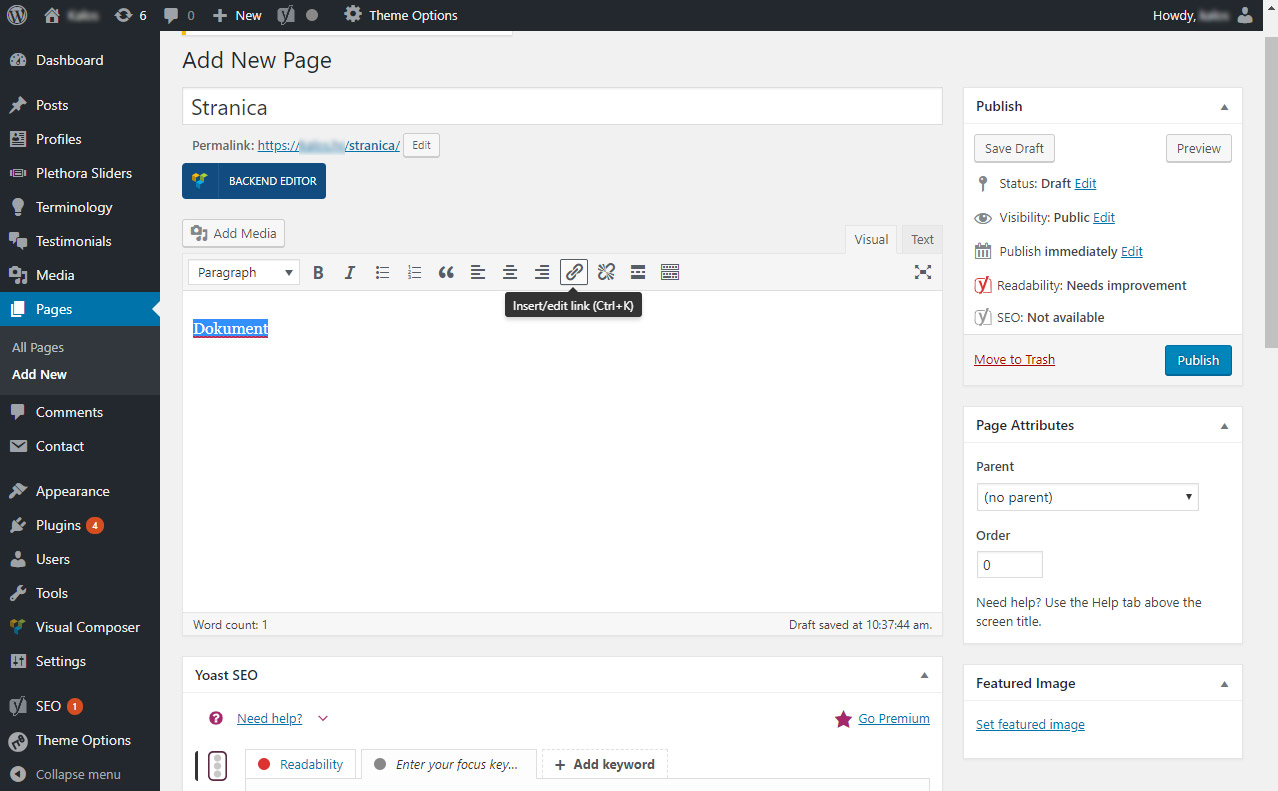Collapse the Yoast SEO metabox
1278x791 pixels.
pyautogui.click(x=924, y=676)
